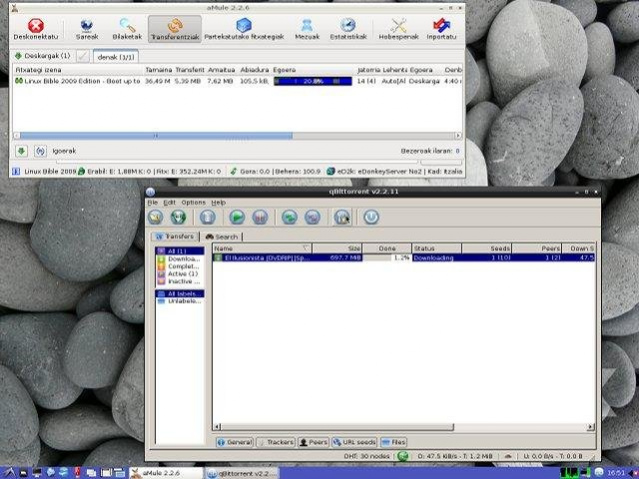Click the aMule download list horizontal scrollbar
Image resolution: width=639 pixels, height=479 pixels.
coord(155,135)
